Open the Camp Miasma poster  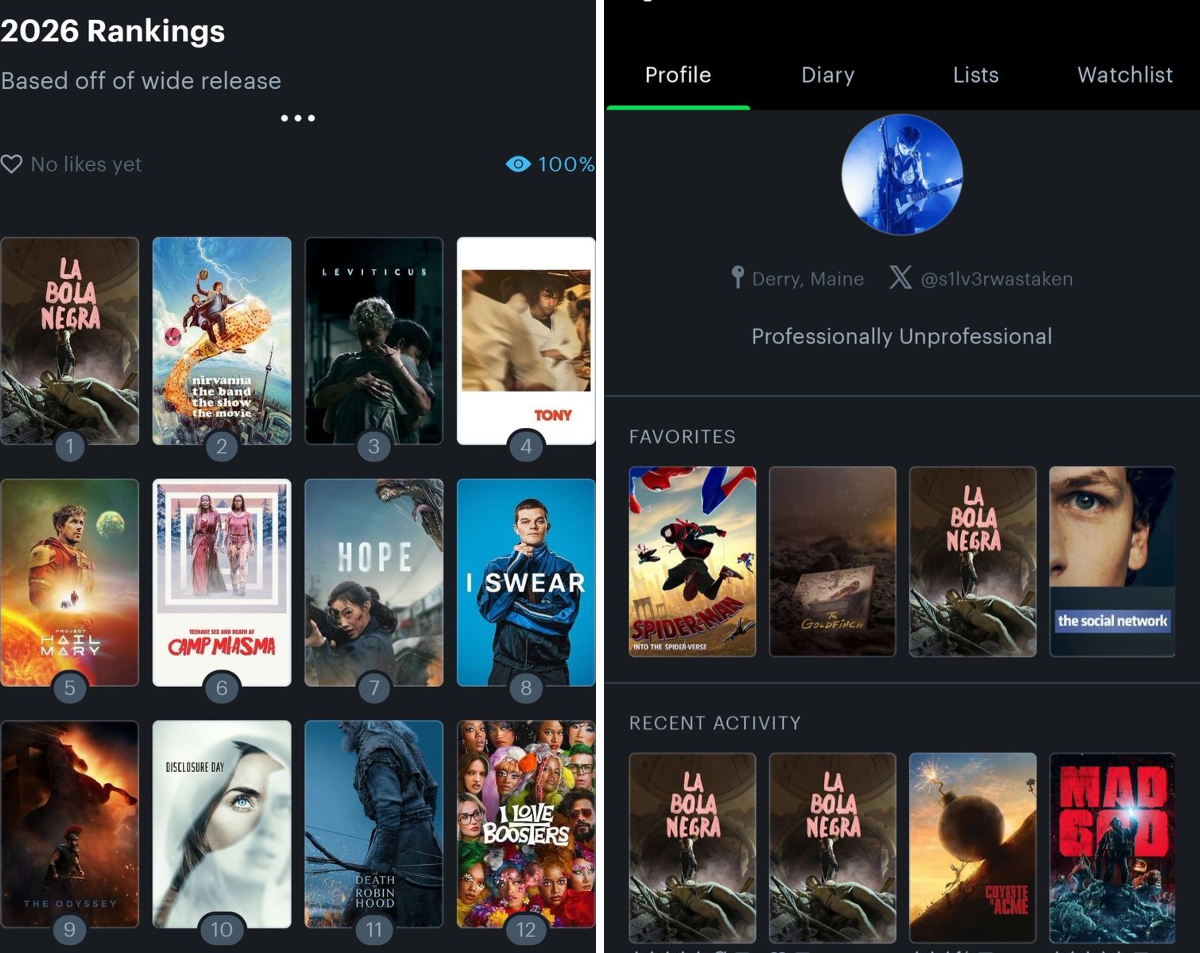point(222,583)
